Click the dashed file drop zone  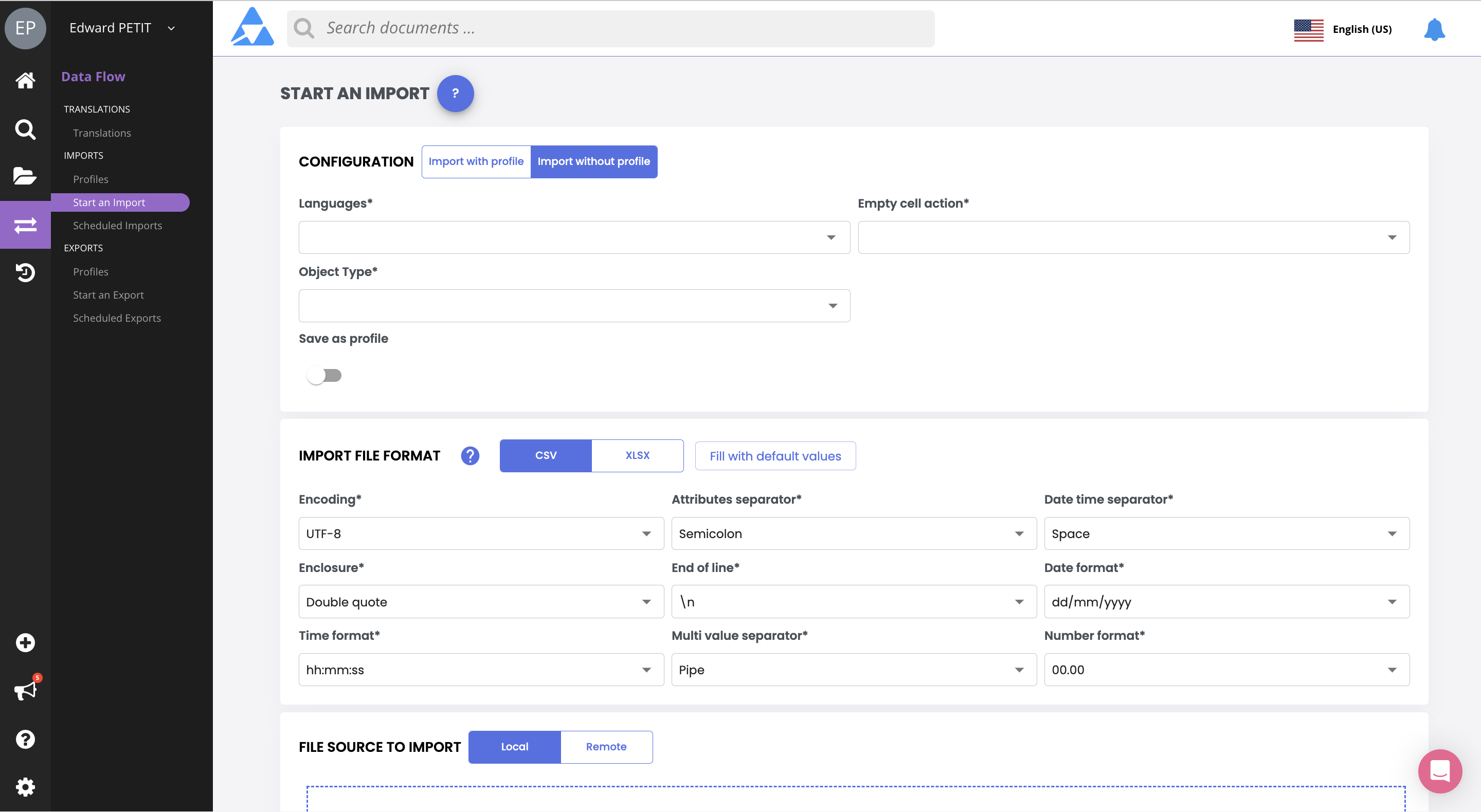click(x=856, y=799)
